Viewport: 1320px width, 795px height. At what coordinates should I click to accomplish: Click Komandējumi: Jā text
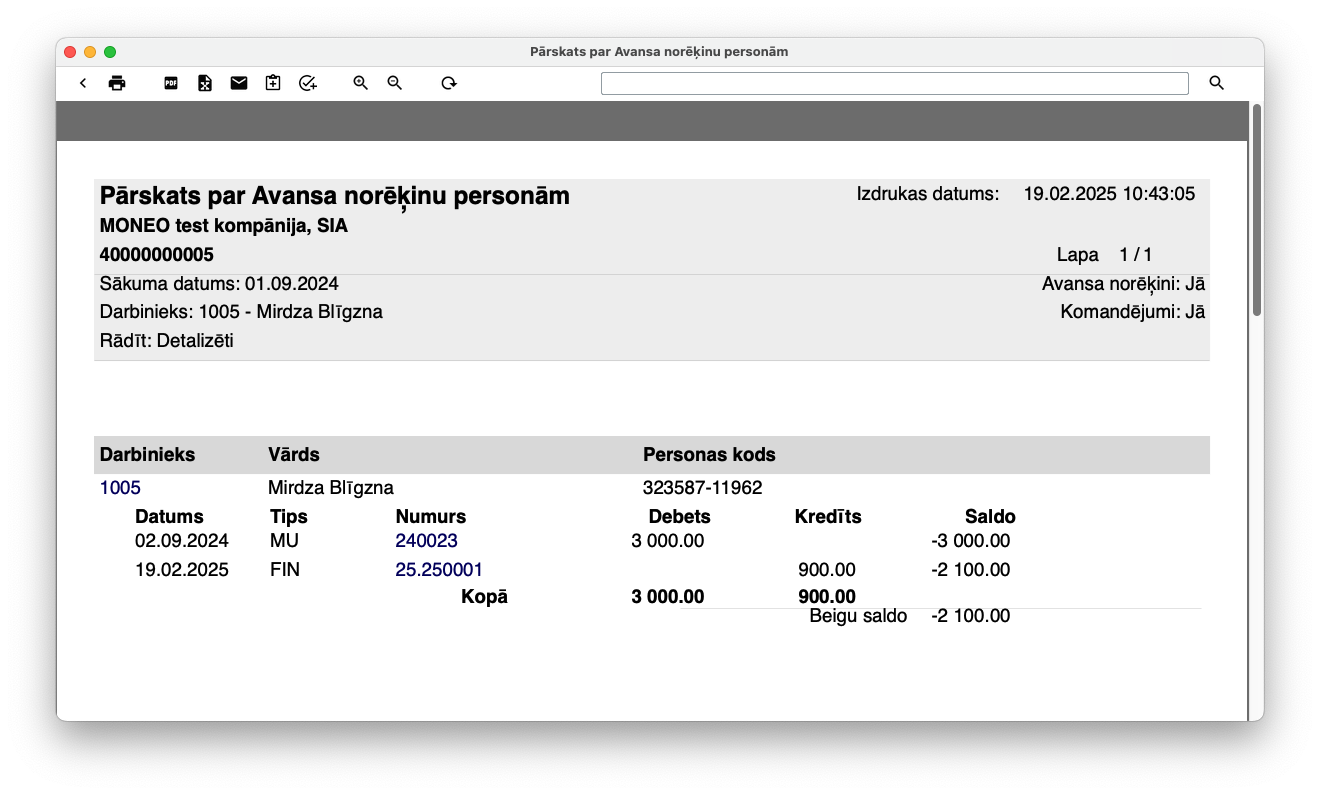[1132, 312]
